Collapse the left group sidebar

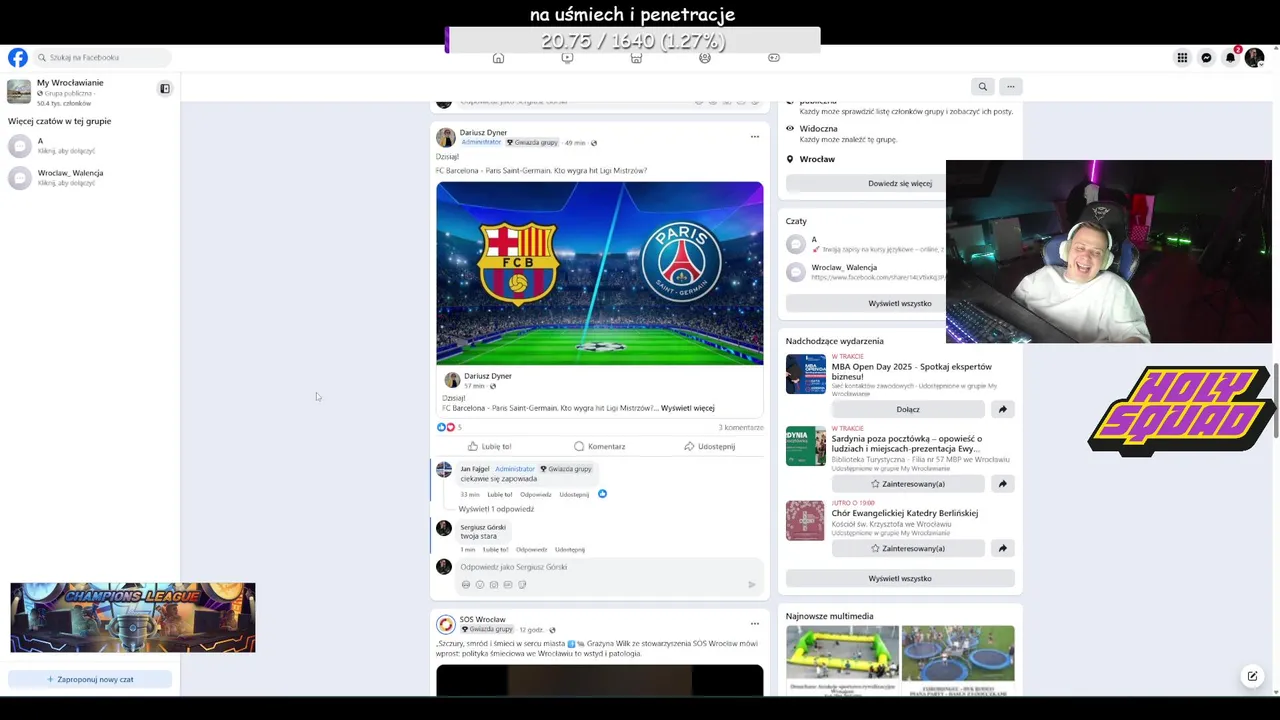click(x=165, y=89)
